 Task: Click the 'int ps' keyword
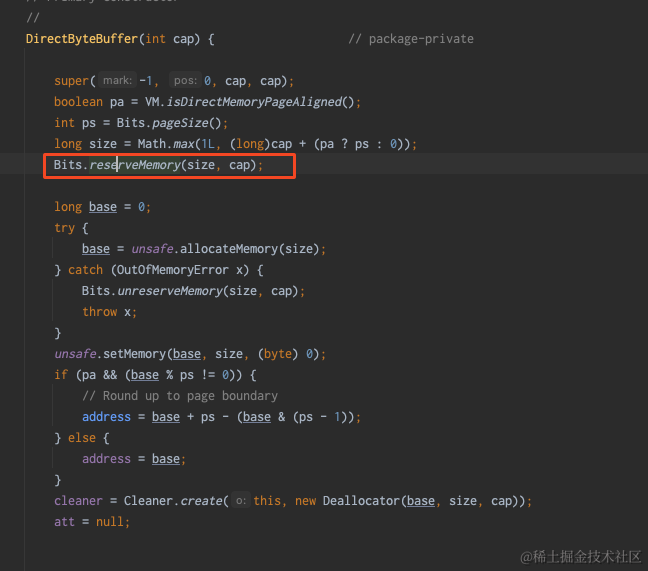pos(64,123)
